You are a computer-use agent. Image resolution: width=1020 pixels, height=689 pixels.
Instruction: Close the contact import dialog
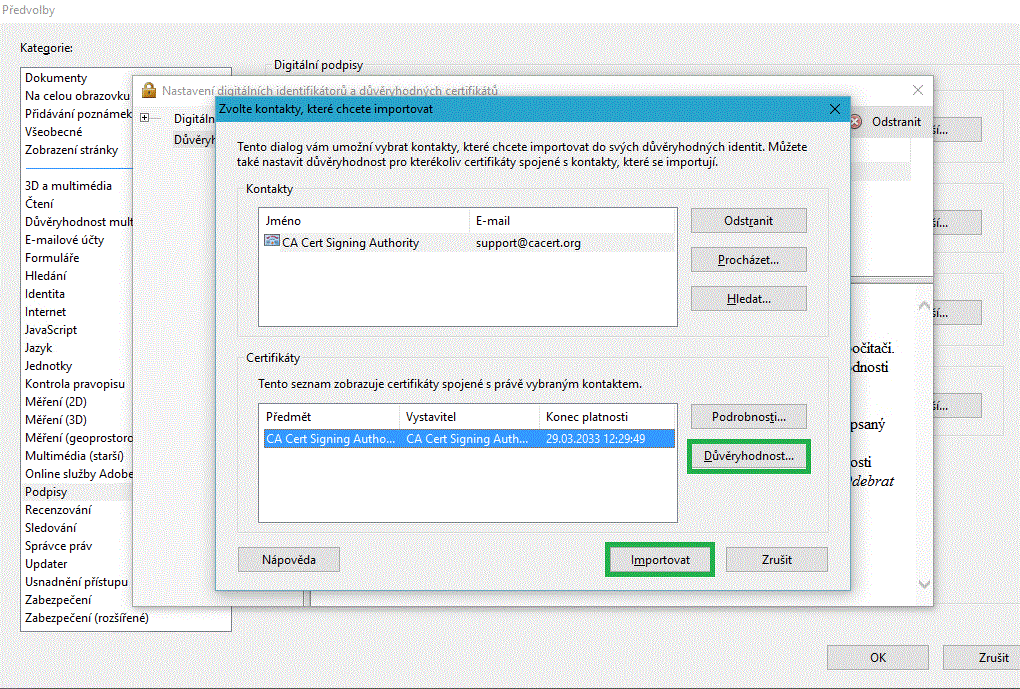[x=835, y=108]
